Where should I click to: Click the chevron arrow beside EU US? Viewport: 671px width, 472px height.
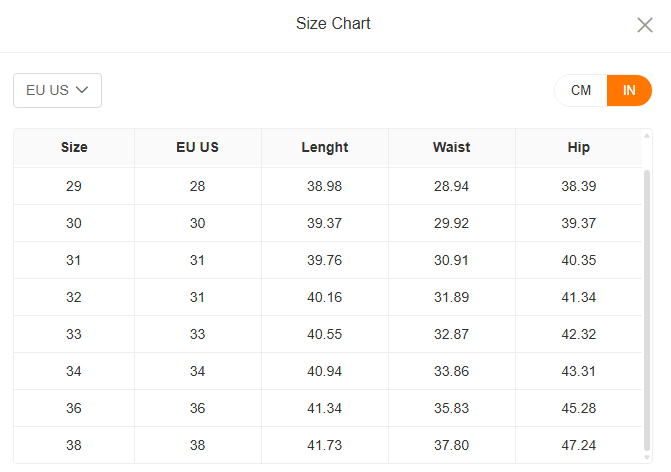pyautogui.click(x=82, y=90)
